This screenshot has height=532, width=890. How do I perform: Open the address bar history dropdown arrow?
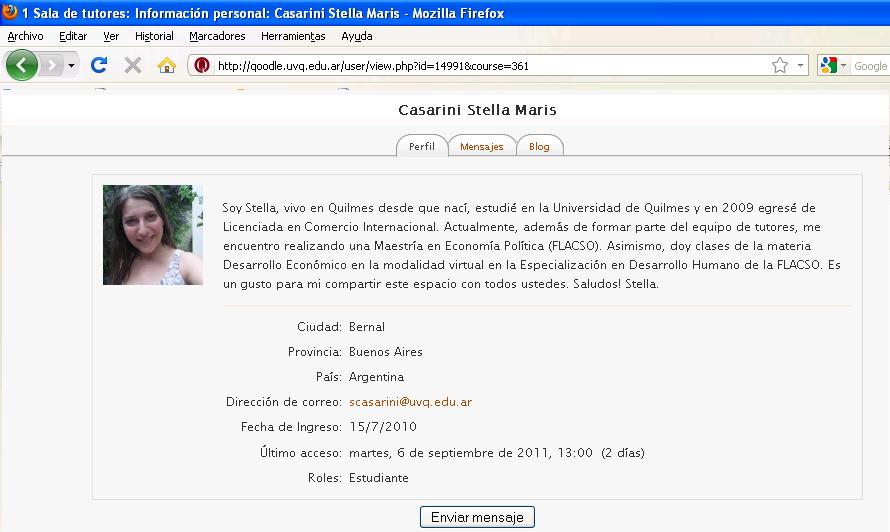pos(800,65)
